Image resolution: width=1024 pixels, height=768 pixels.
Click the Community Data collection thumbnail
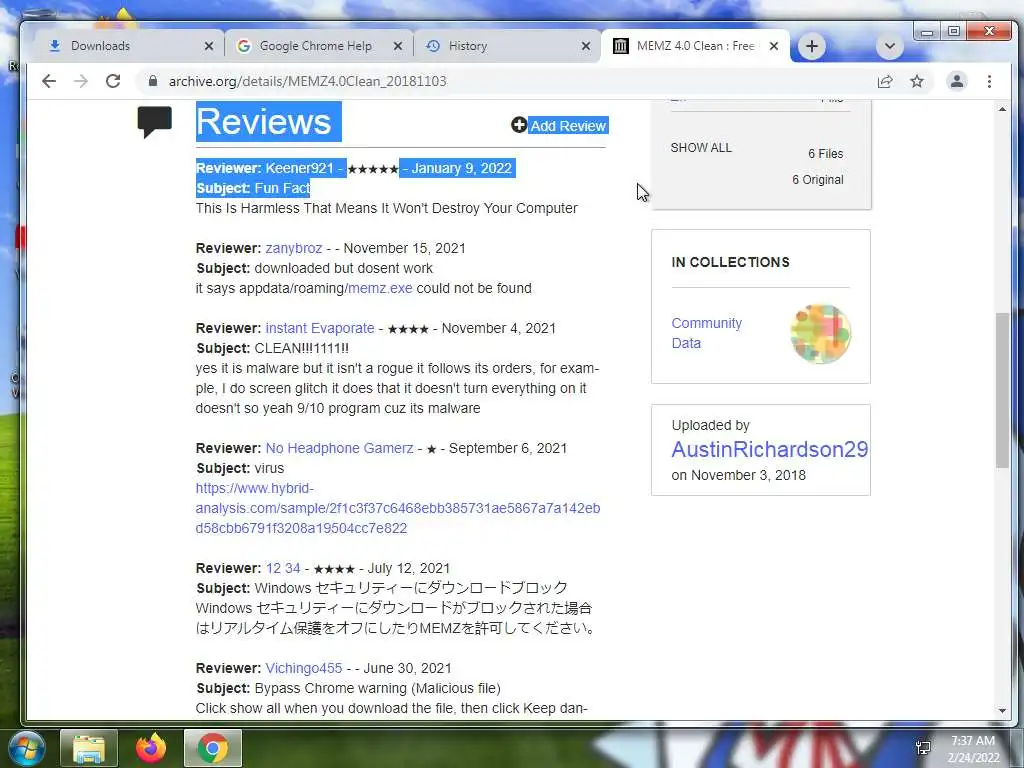820,334
